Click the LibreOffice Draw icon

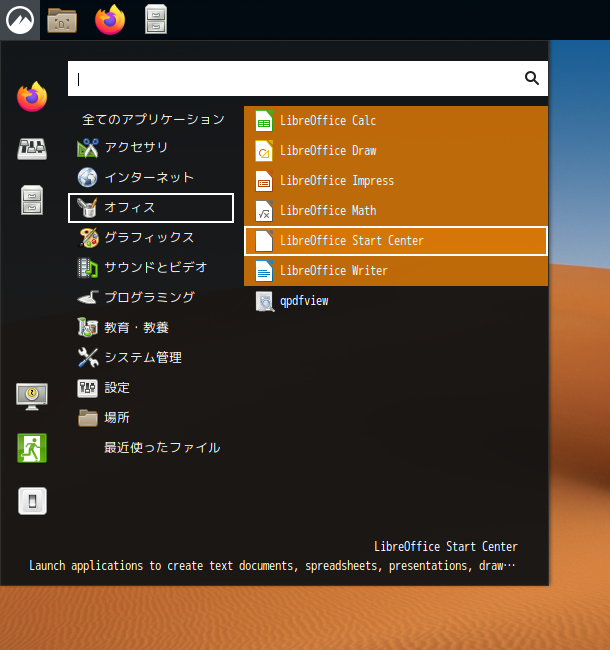(x=264, y=151)
